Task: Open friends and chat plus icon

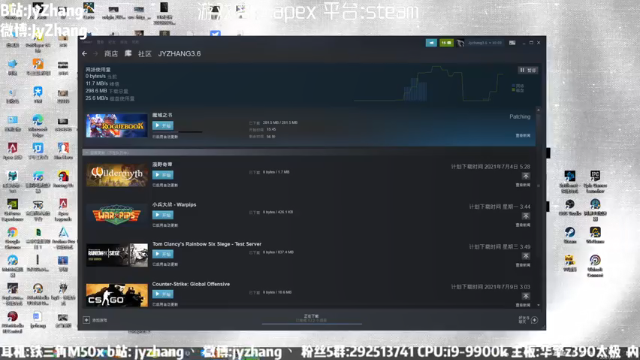Action: pos(534,320)
